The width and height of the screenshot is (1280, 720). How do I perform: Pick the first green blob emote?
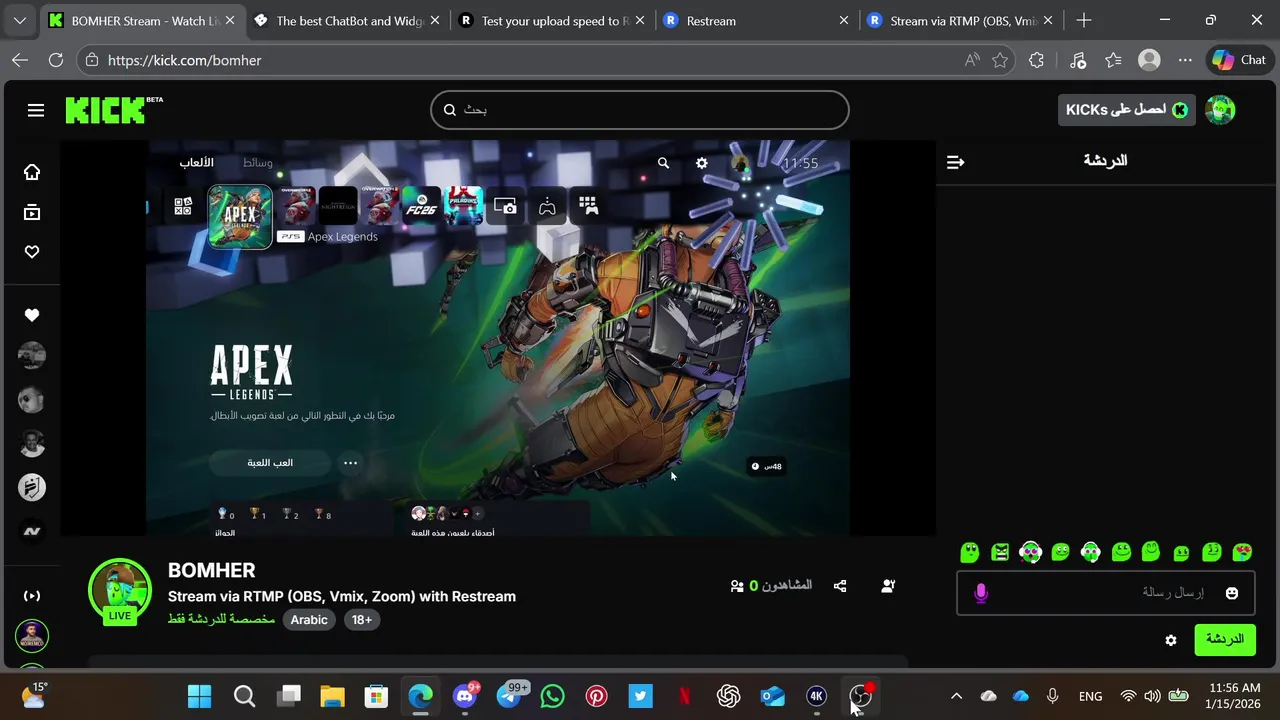click(969, 552)
